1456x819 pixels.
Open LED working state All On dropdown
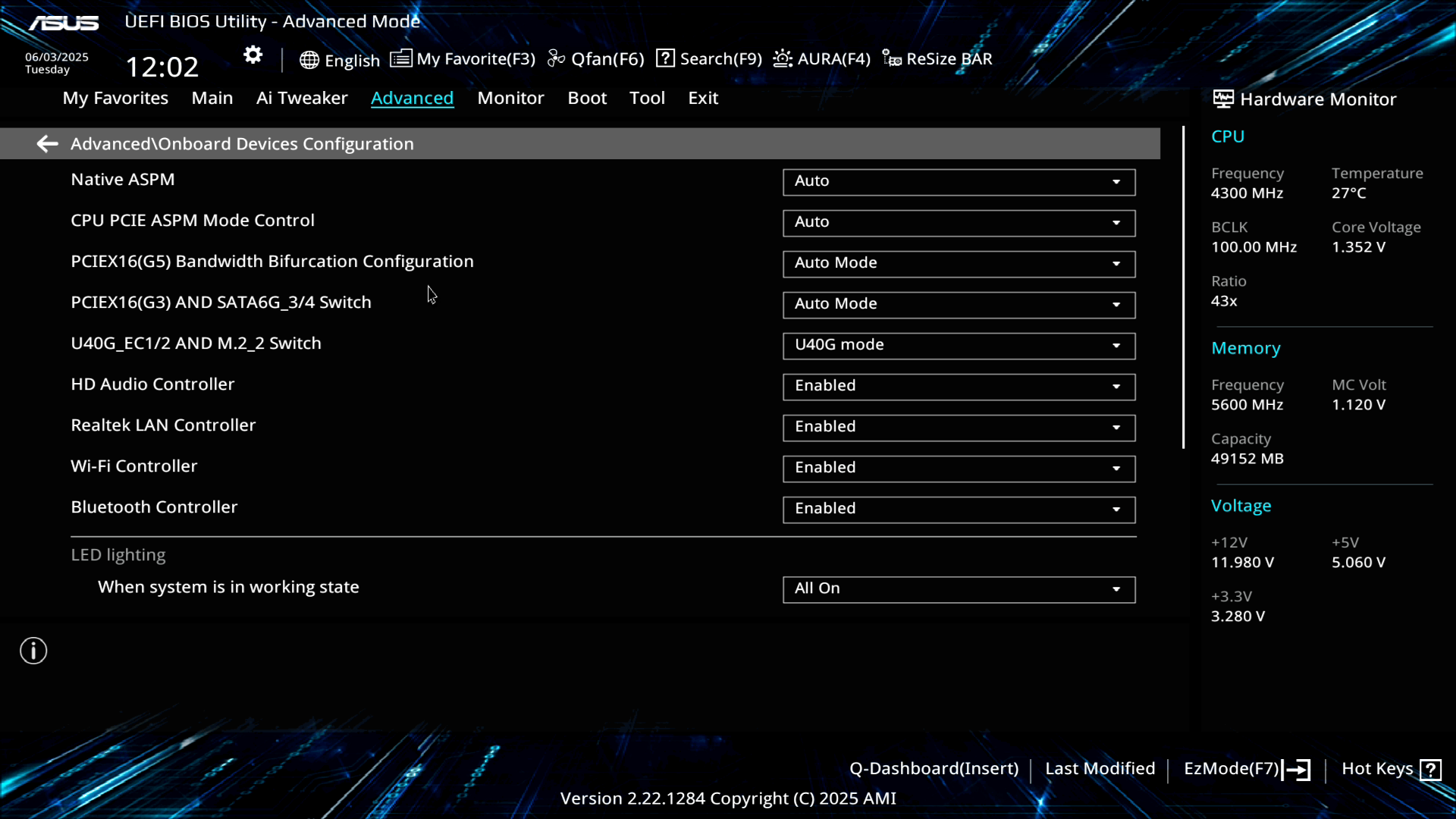tap(959, 589)
